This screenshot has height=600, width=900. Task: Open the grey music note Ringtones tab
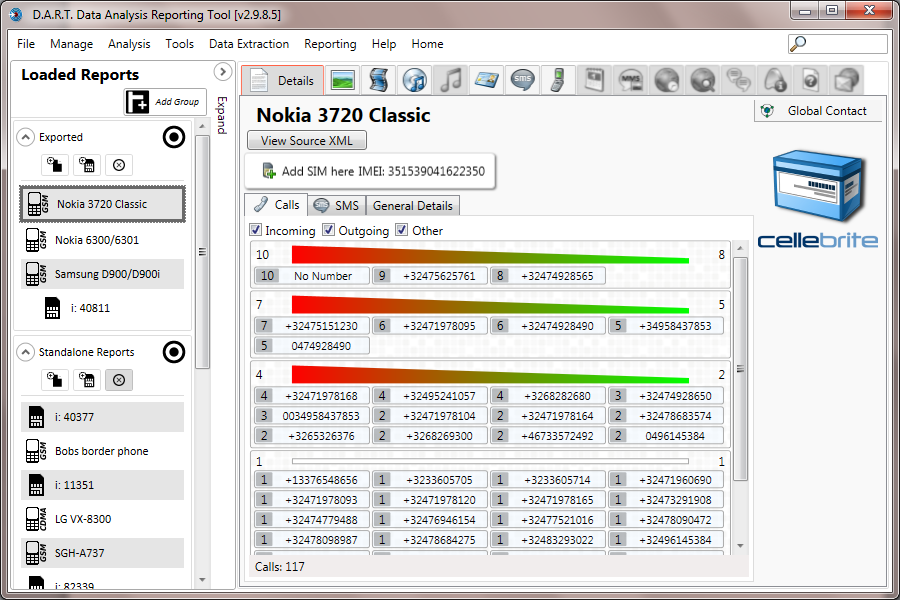[451, 80]
